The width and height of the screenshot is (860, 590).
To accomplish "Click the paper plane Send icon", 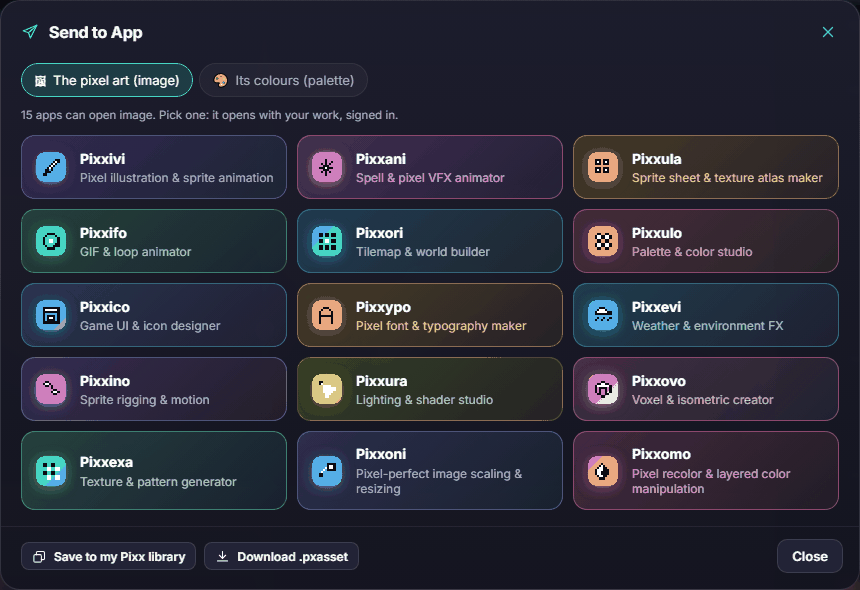I will click(x=30, y=32).
